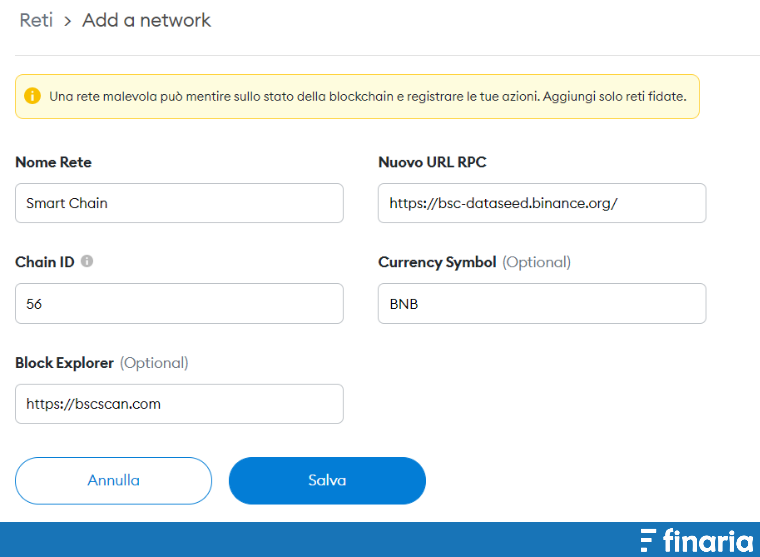The width and height of the screenshot is (760, 557).
Task: Click the Nuovo URL RPC label
Action: [x=432, y=162]
